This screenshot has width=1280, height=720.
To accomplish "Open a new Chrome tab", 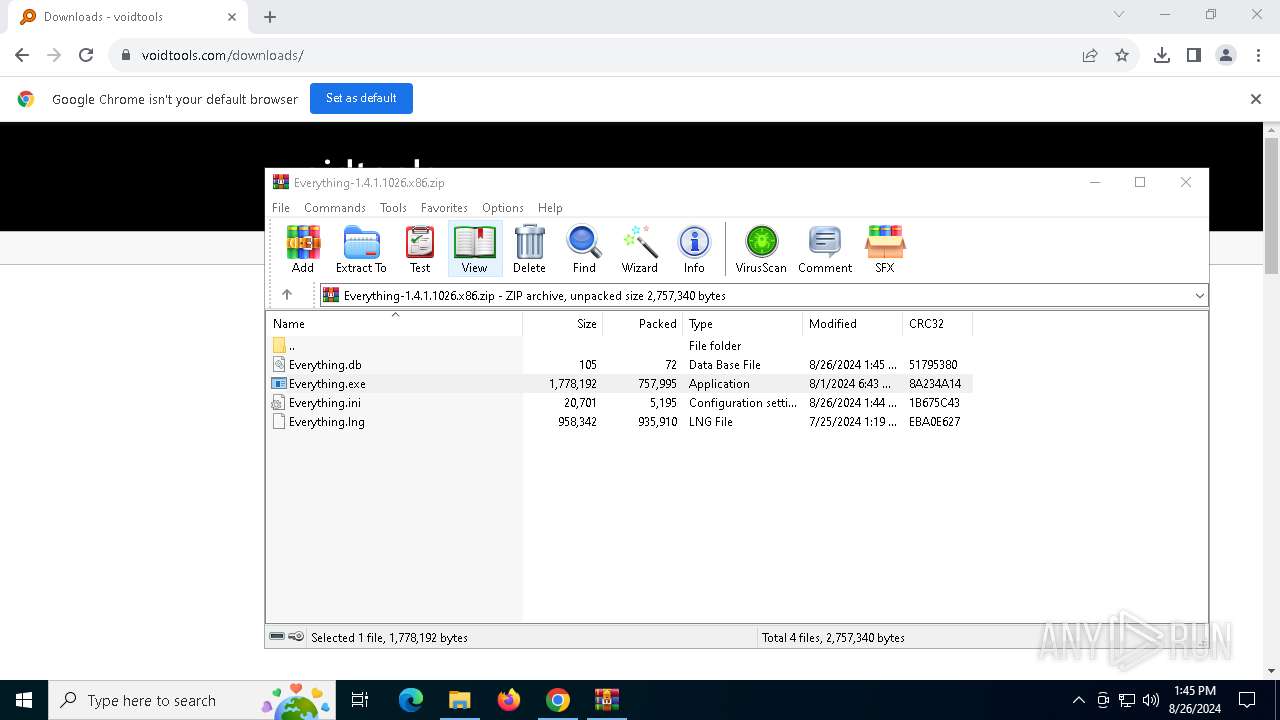I will (x=270, y=17).
